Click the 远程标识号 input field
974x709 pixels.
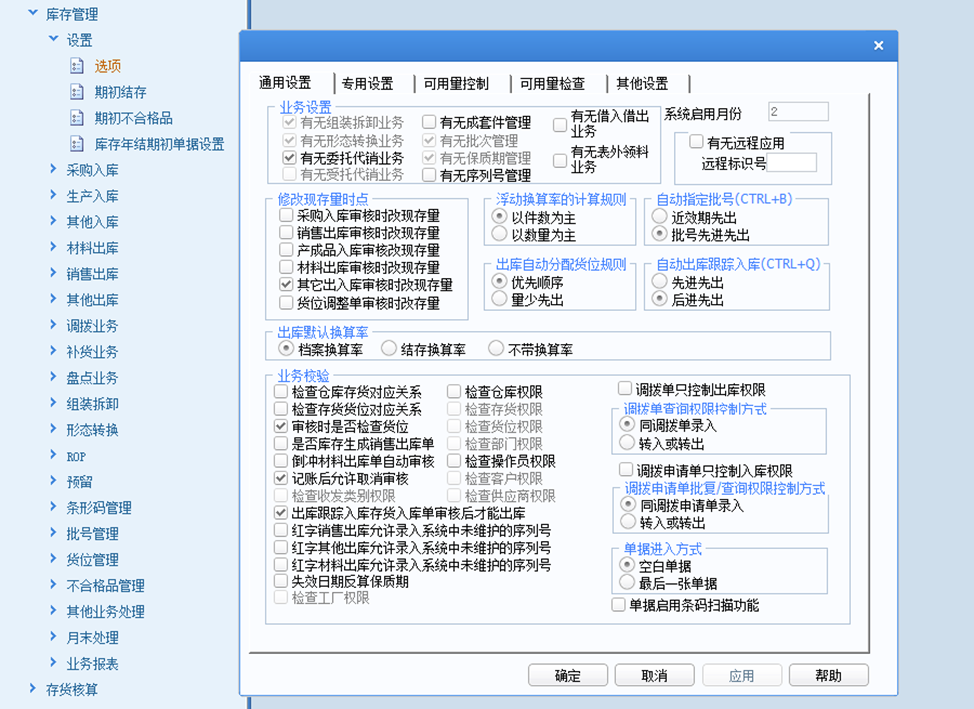[792, 163]
